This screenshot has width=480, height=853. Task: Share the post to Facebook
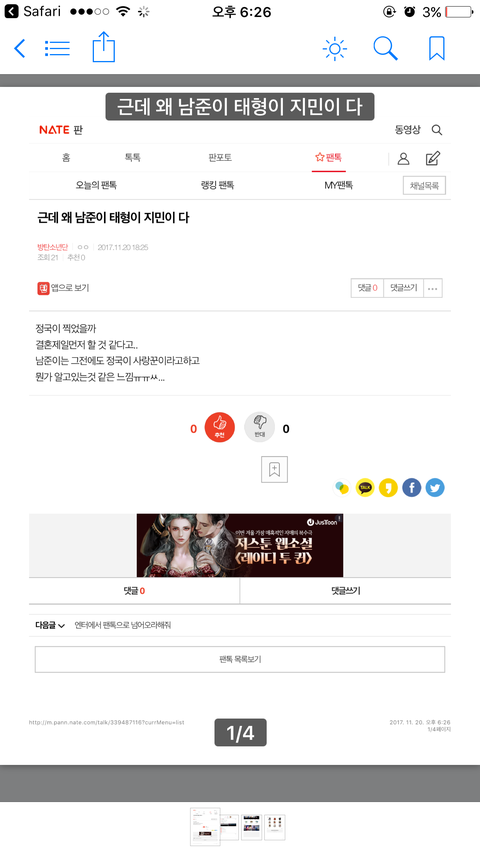click(412, 487)
